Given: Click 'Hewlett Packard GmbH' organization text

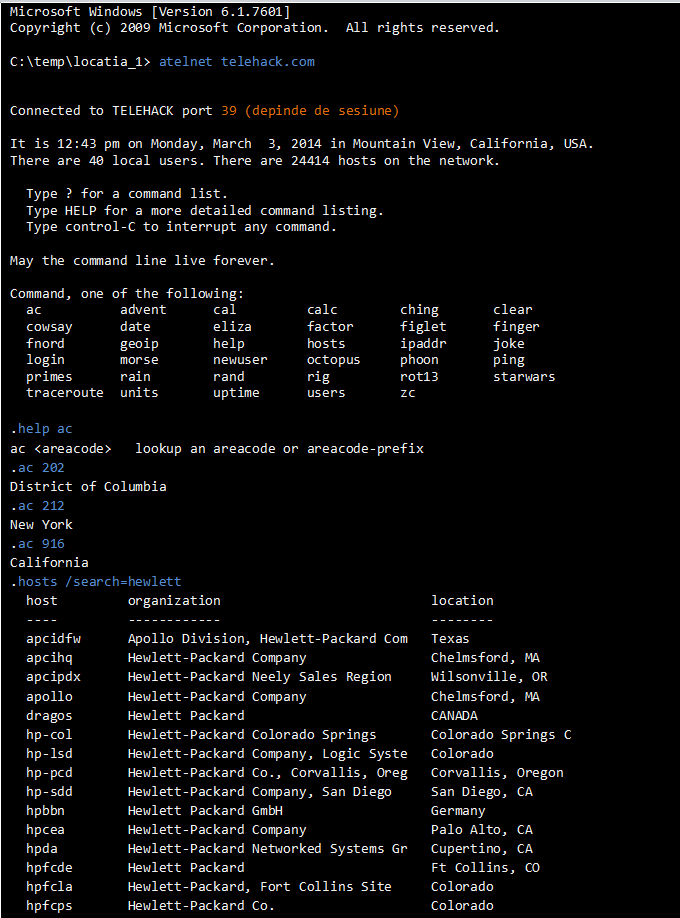Looking at the screenshot, I should tap(205, 811).
